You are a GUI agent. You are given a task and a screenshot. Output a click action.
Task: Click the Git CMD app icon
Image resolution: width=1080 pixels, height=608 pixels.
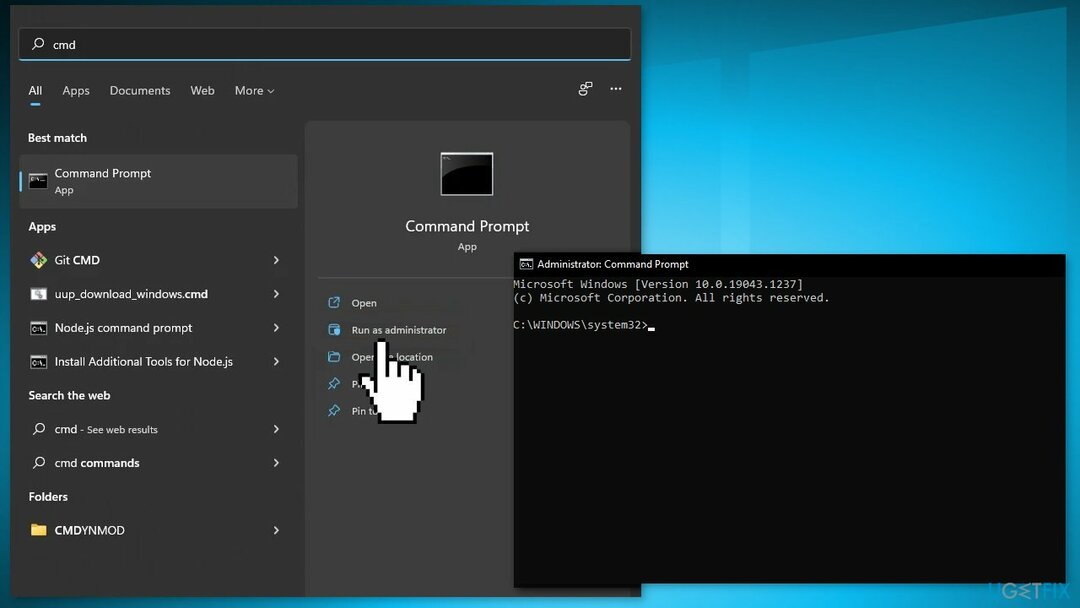tap(39, 260)
